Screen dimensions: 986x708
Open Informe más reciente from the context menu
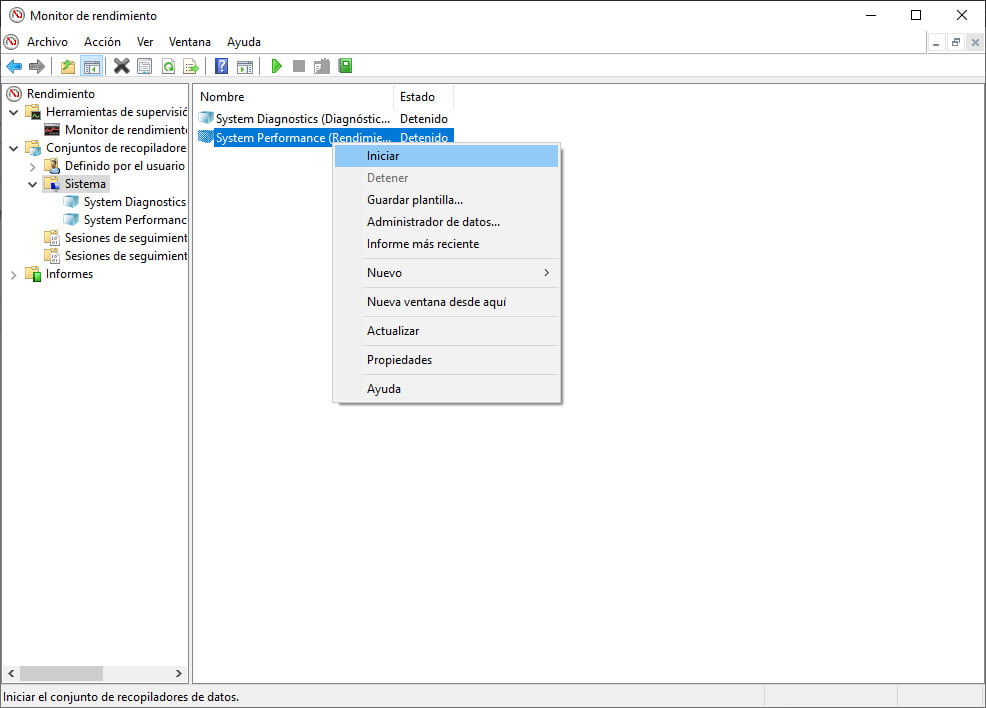click(x=446, y=244)
